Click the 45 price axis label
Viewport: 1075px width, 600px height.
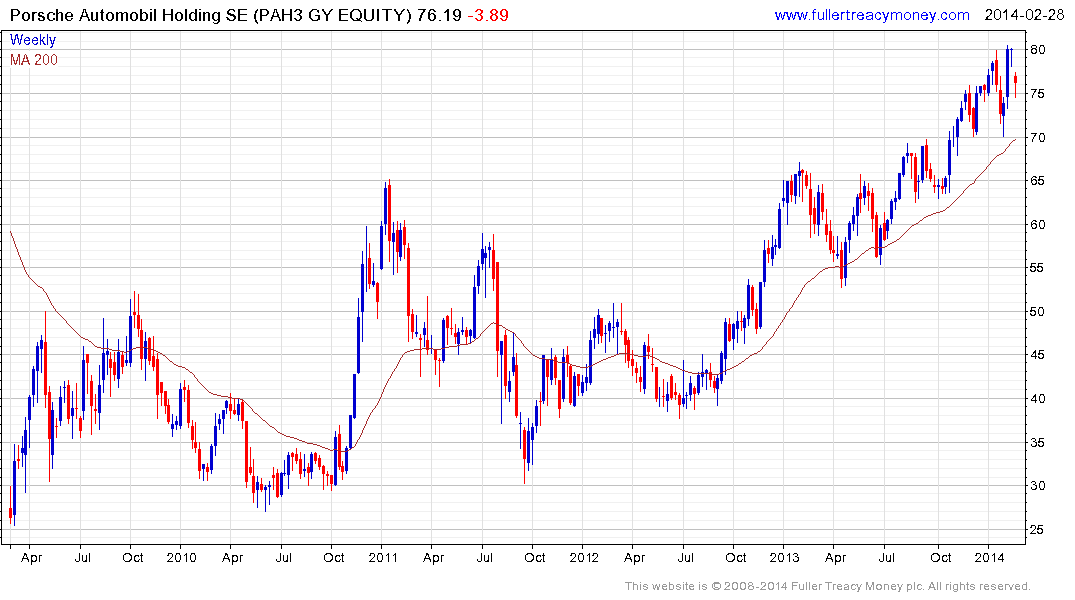1037,355
